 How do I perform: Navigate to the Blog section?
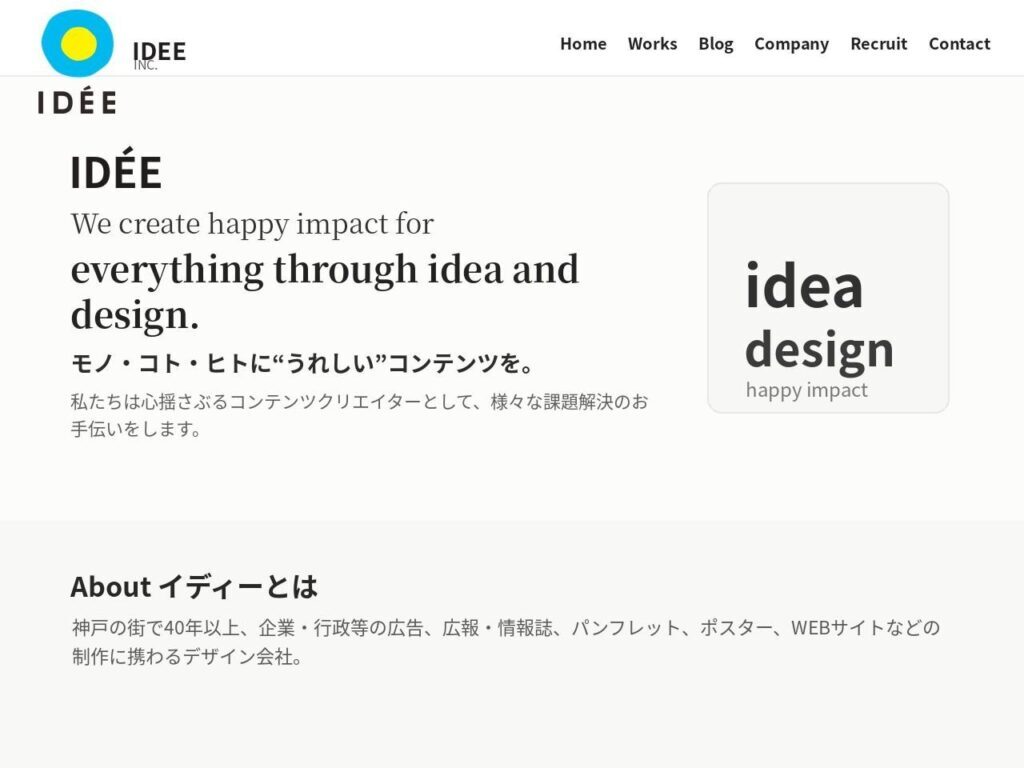715,44
